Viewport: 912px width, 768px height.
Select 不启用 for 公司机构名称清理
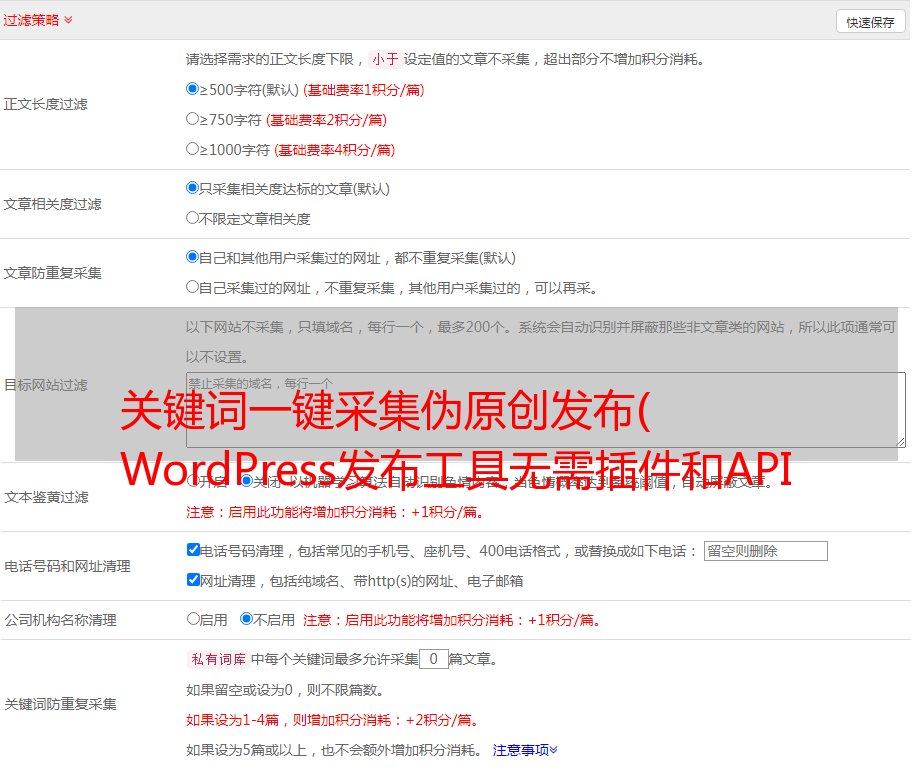click(x=246, y=619)
